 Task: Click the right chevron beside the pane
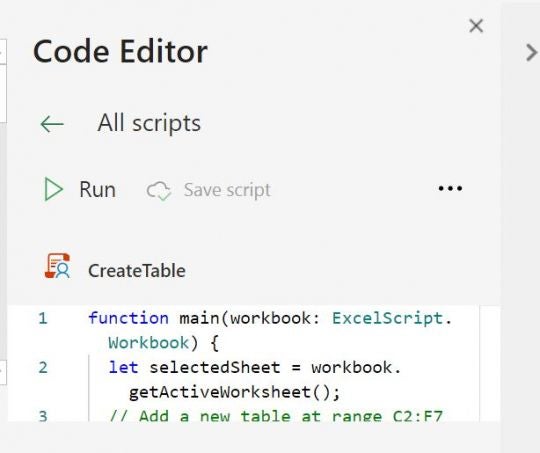531,53
